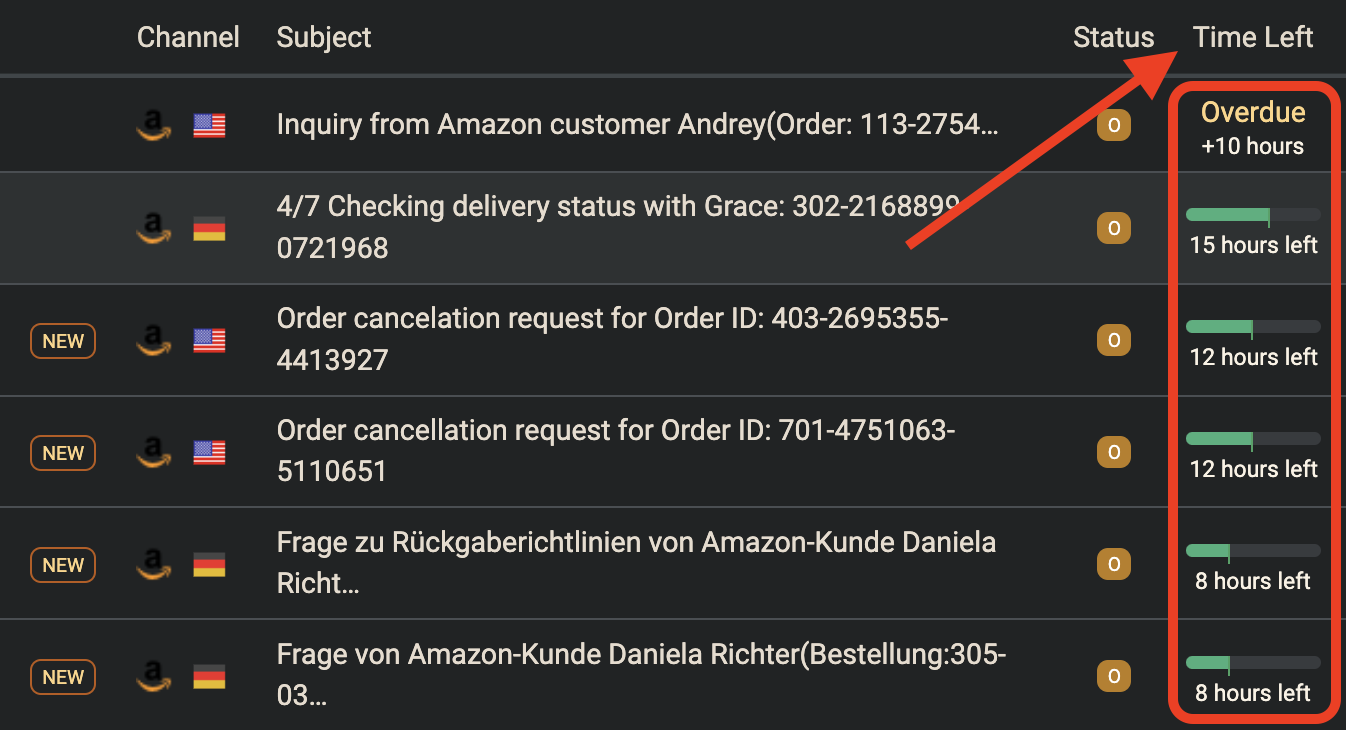Viewport: 1346px width, 730px height.
Task: Click Amazon logo in Andrey inquiry row
Action: tap(153, 125)
